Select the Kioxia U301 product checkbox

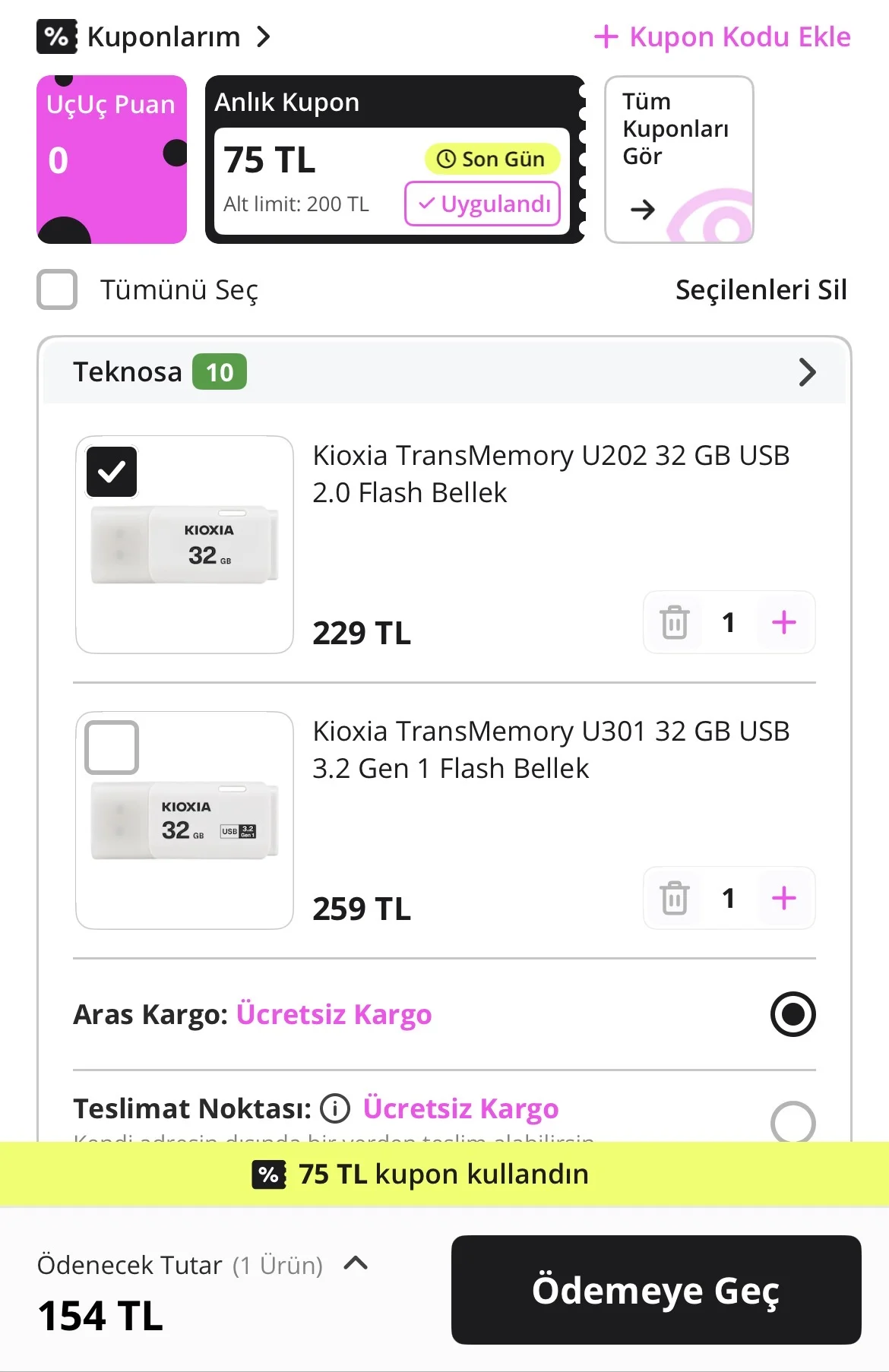click(x=112, y=748)
